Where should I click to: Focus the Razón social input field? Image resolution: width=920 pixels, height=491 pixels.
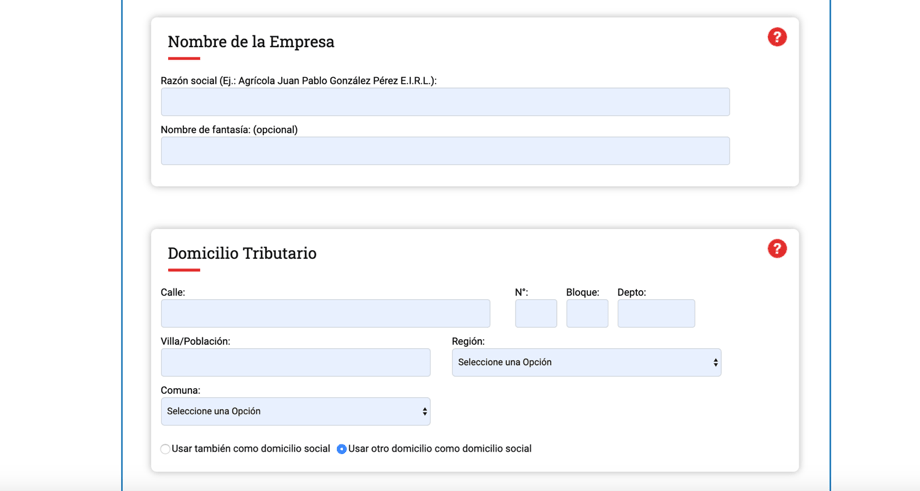pyautogui.click(x=445, y=102)
